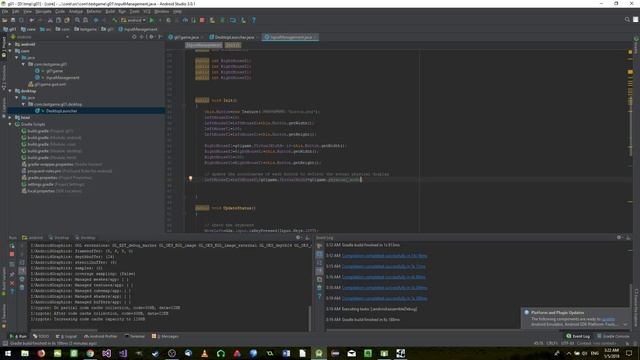Screen dimensions: 640x360
Task: Click the Run panel settings gear icon
Action: [x=298, y=237]
